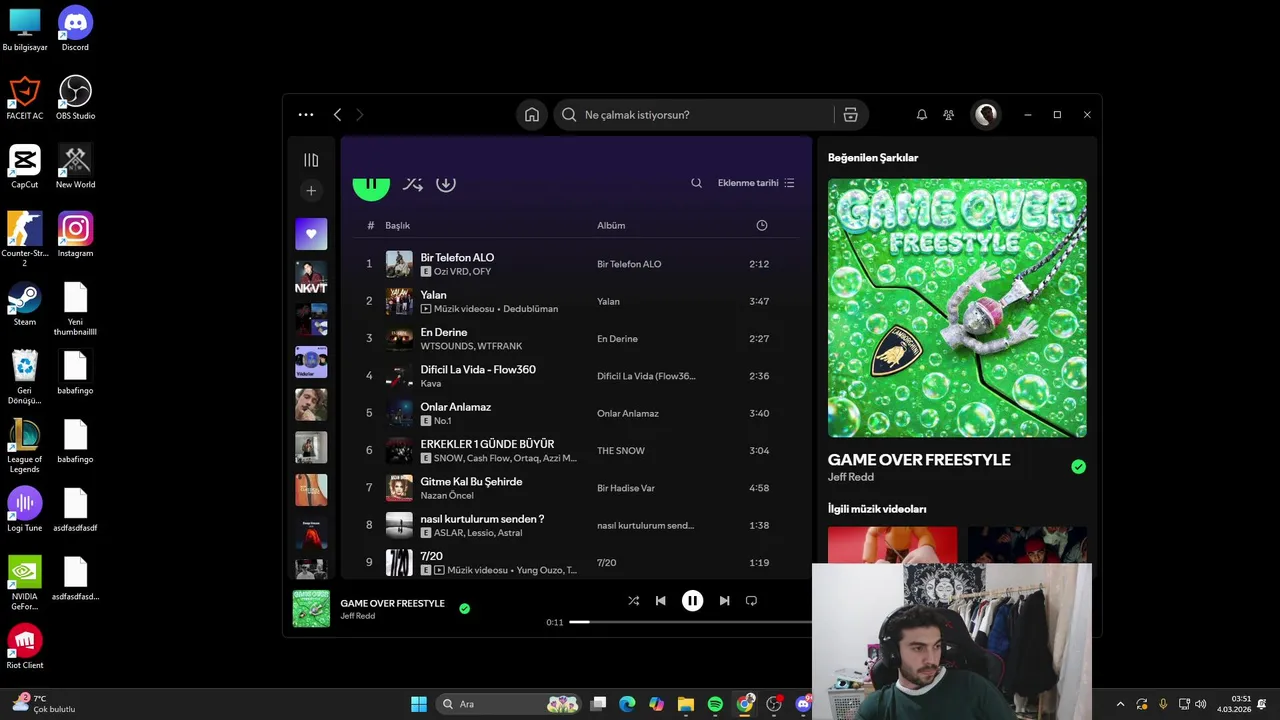Skip to next track
Screen dimensions: 1280x720
724,601
